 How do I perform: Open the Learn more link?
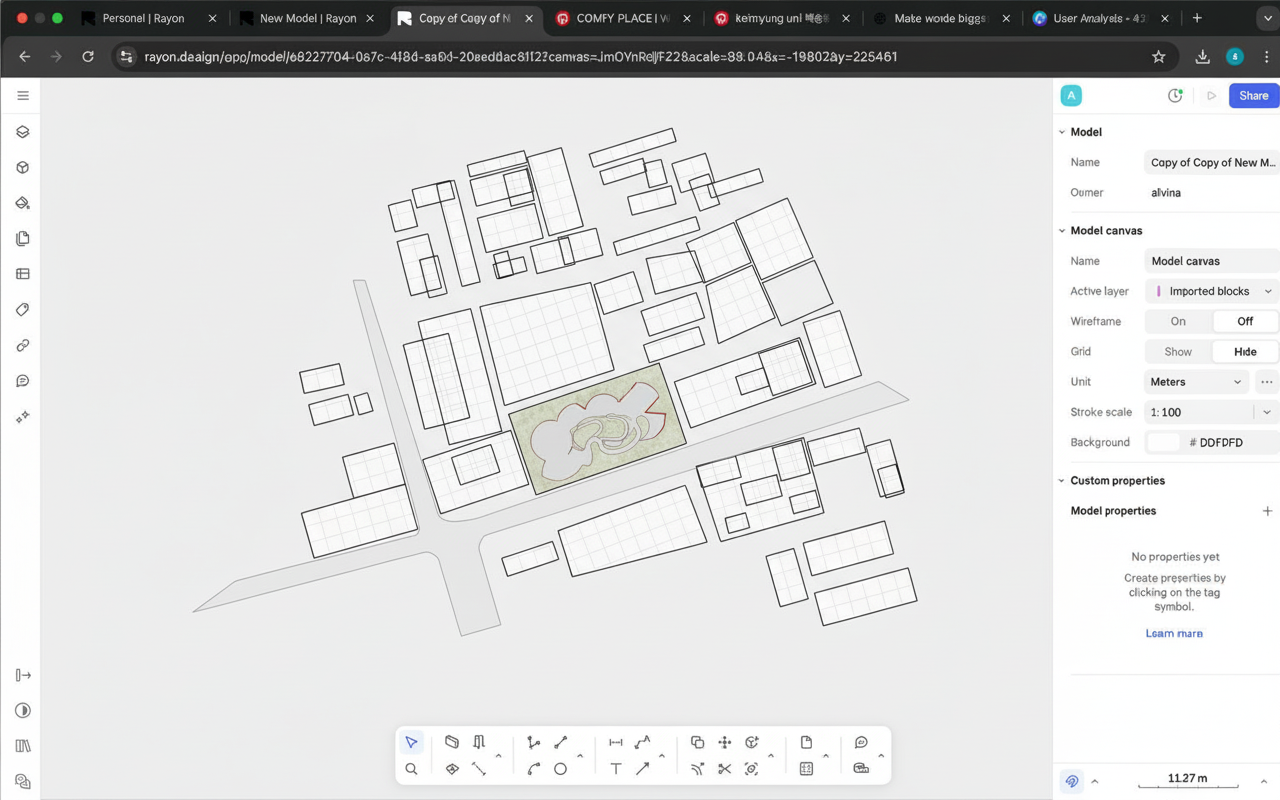1174,633
